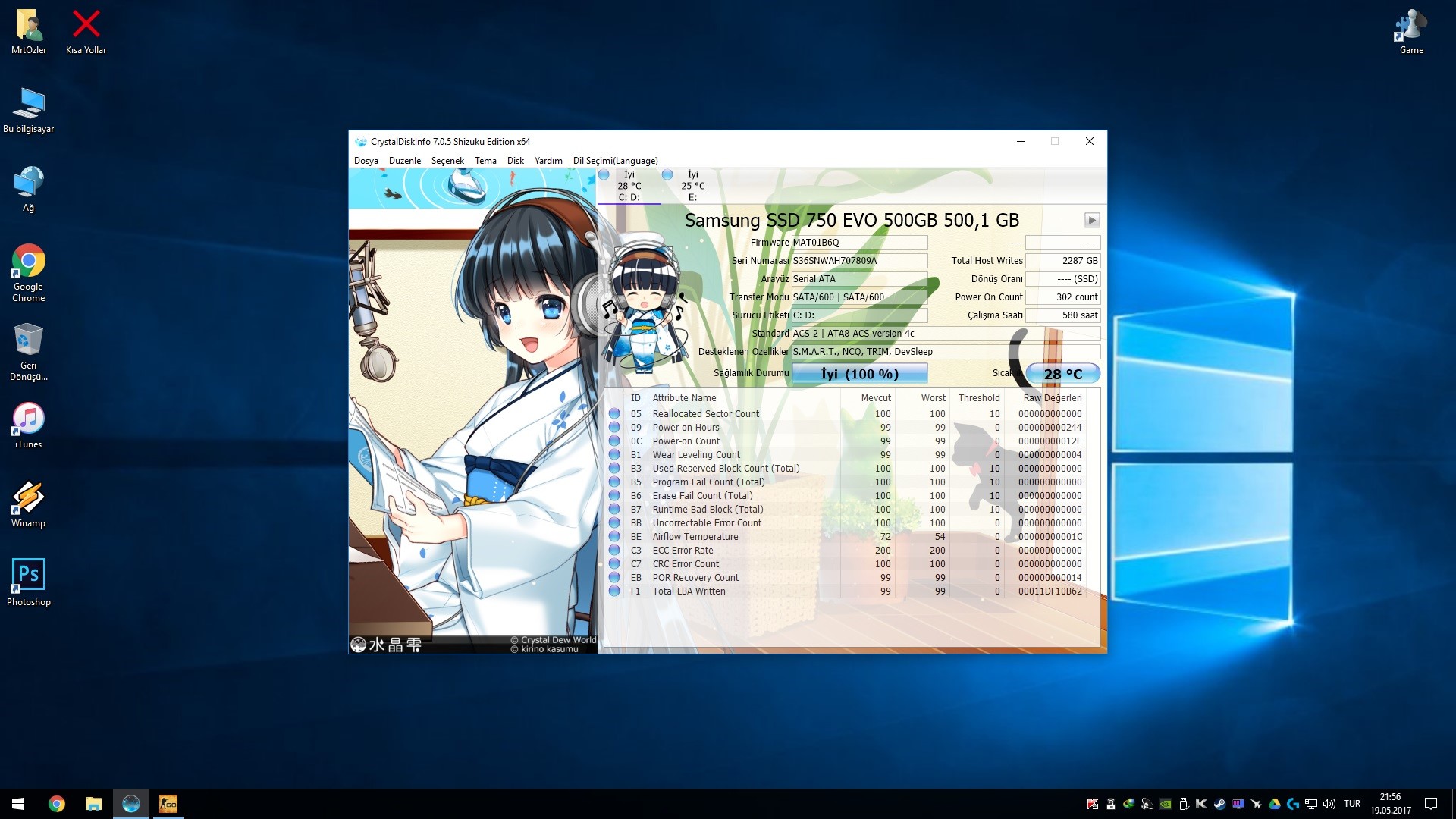Viewport: 1456px width, 819px height.
Task: Click the next disk arrow button
Action: click(x=1092, y=220)
